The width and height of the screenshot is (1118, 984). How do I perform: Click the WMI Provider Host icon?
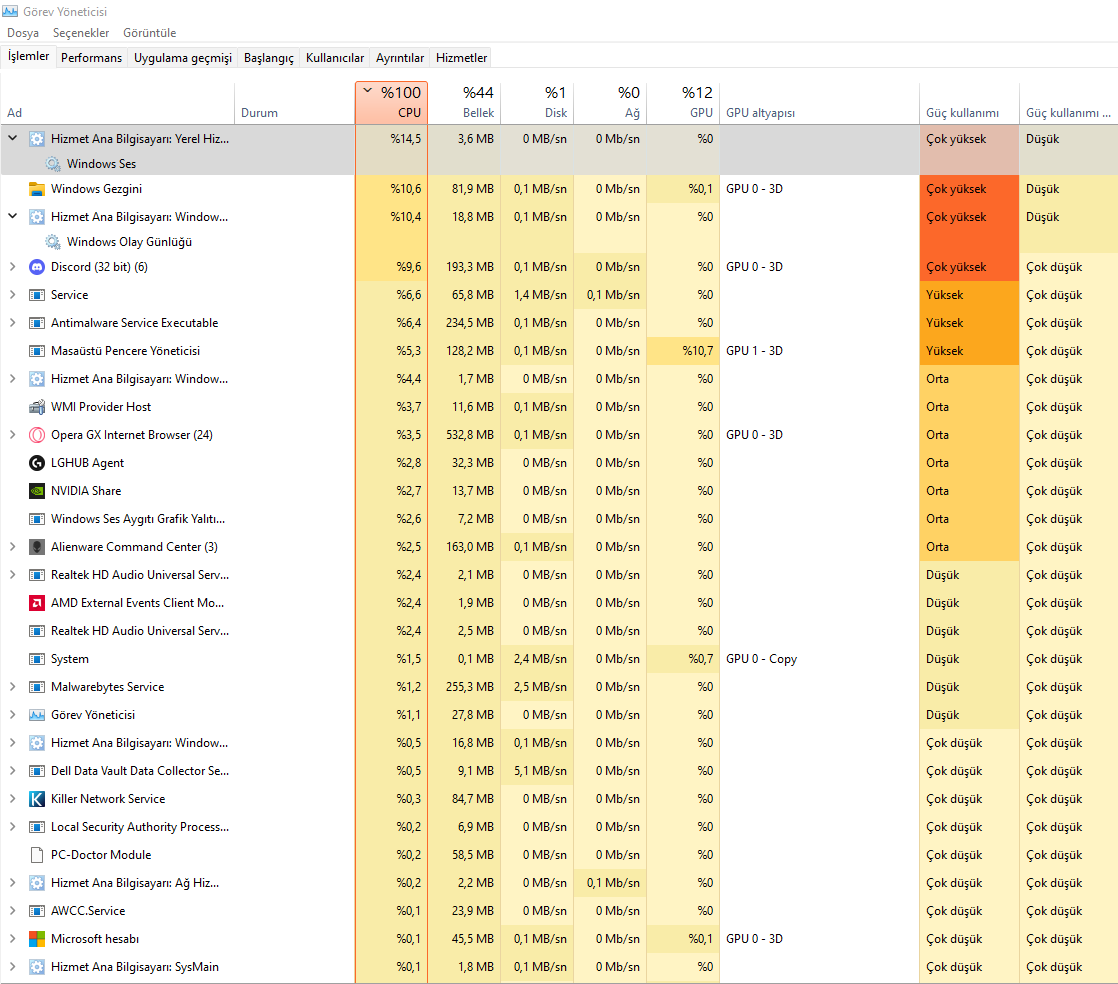pyautogui.click(x=36, y=406)
